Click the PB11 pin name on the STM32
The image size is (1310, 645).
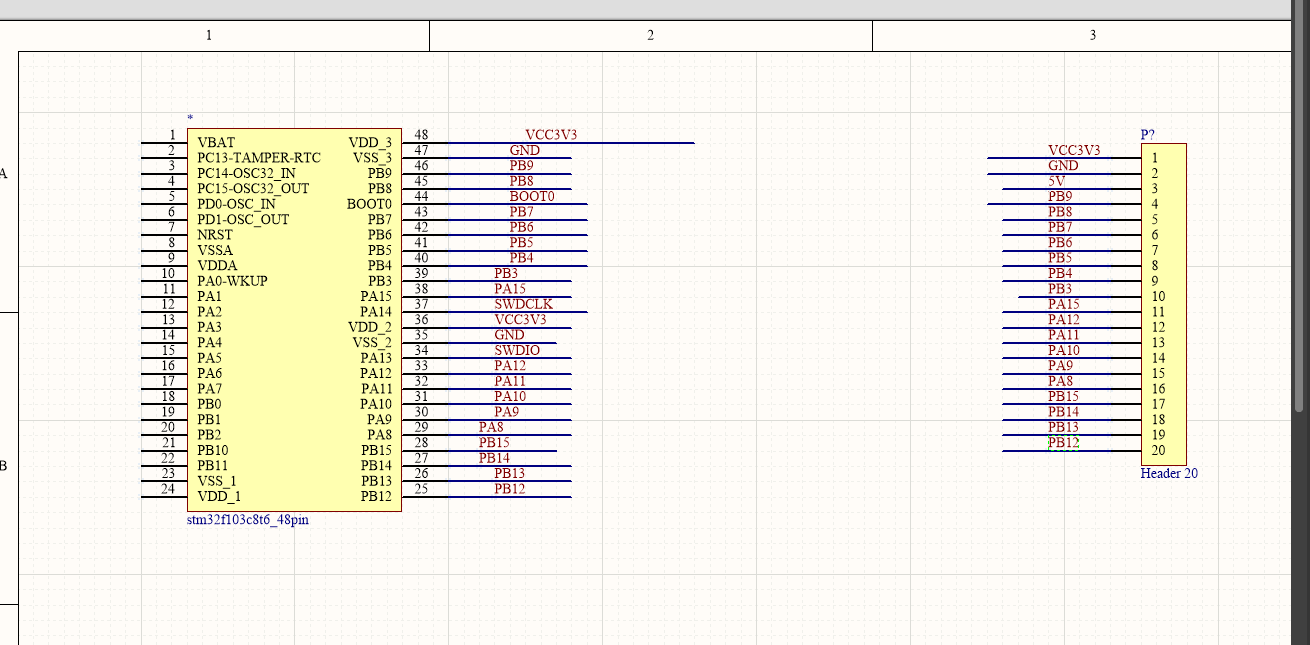tap(213, 466)
